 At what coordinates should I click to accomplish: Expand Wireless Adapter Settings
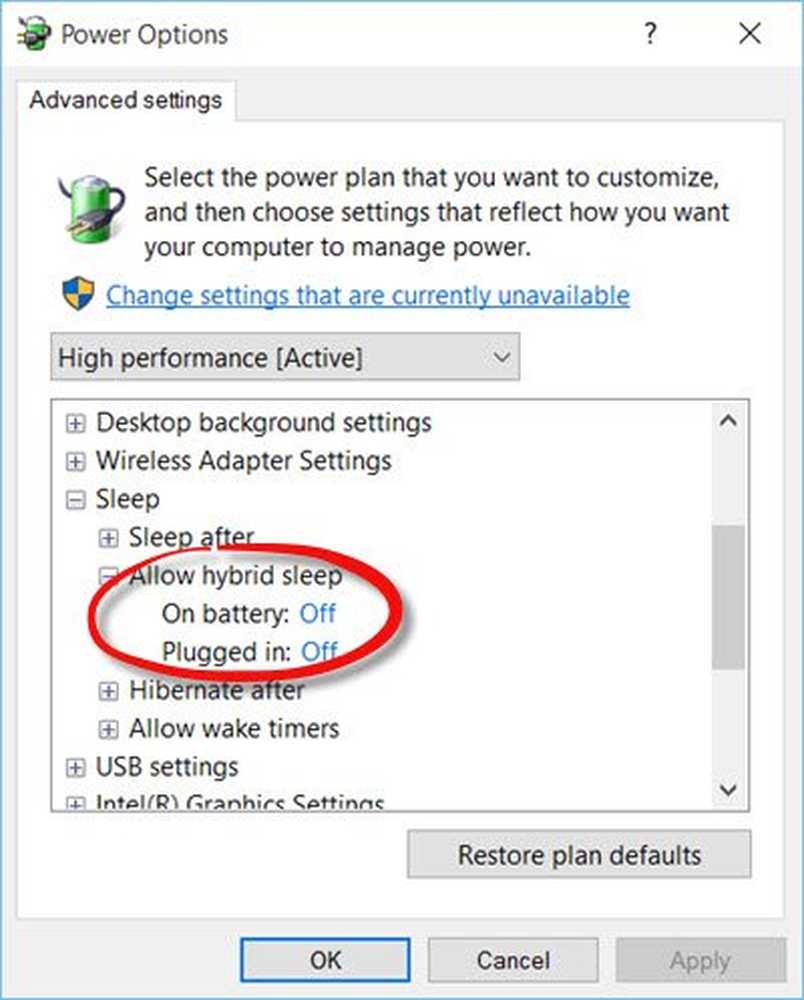[x=75, y=462]
